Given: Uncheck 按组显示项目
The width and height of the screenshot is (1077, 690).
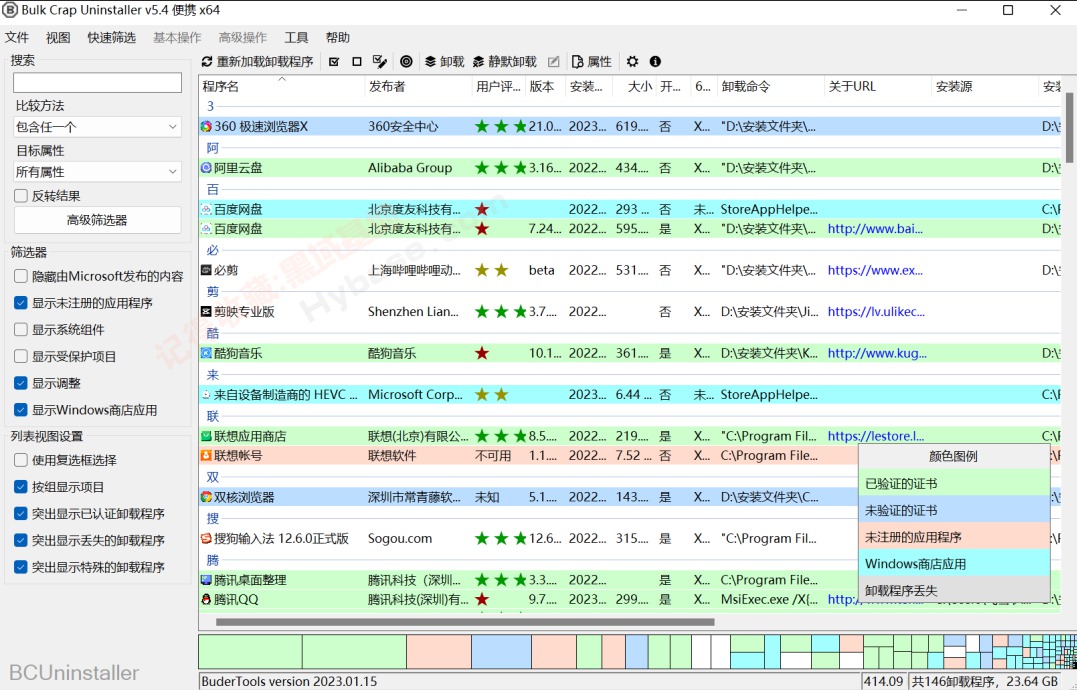Looking at the screenshot, I should [21, 487].
